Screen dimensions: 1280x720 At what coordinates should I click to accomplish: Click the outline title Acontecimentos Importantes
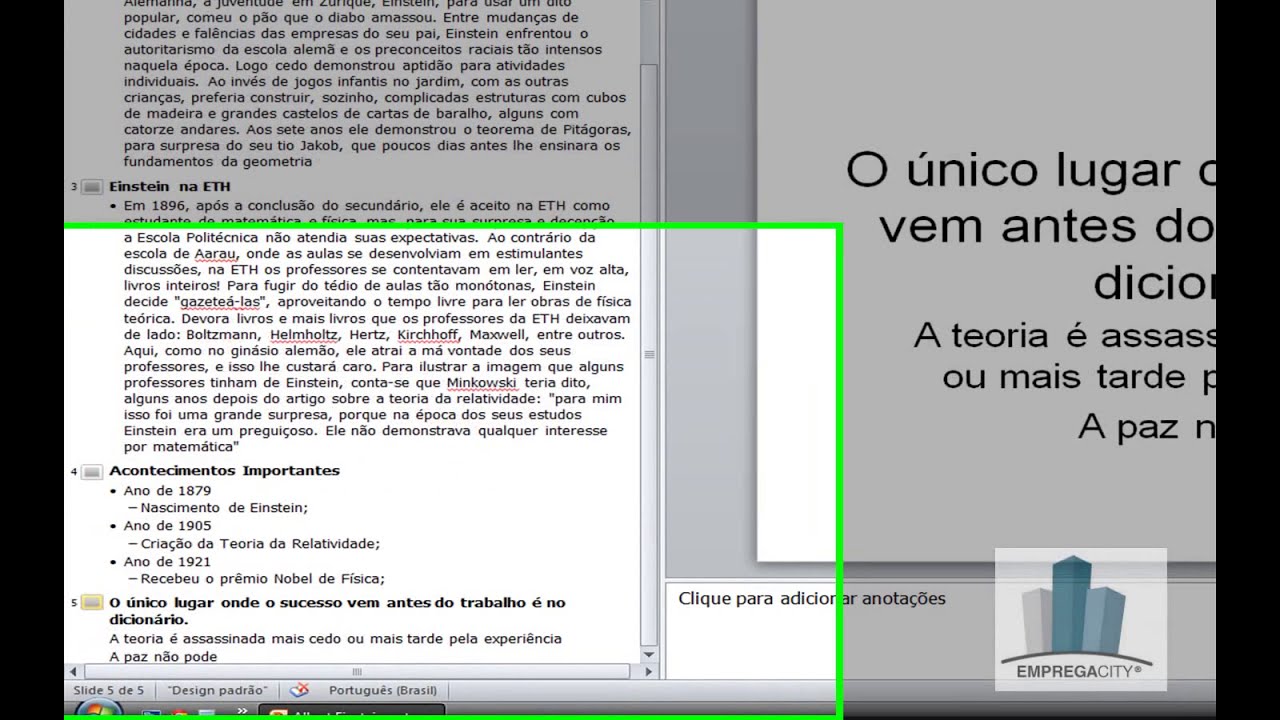(x=224, y=470)
